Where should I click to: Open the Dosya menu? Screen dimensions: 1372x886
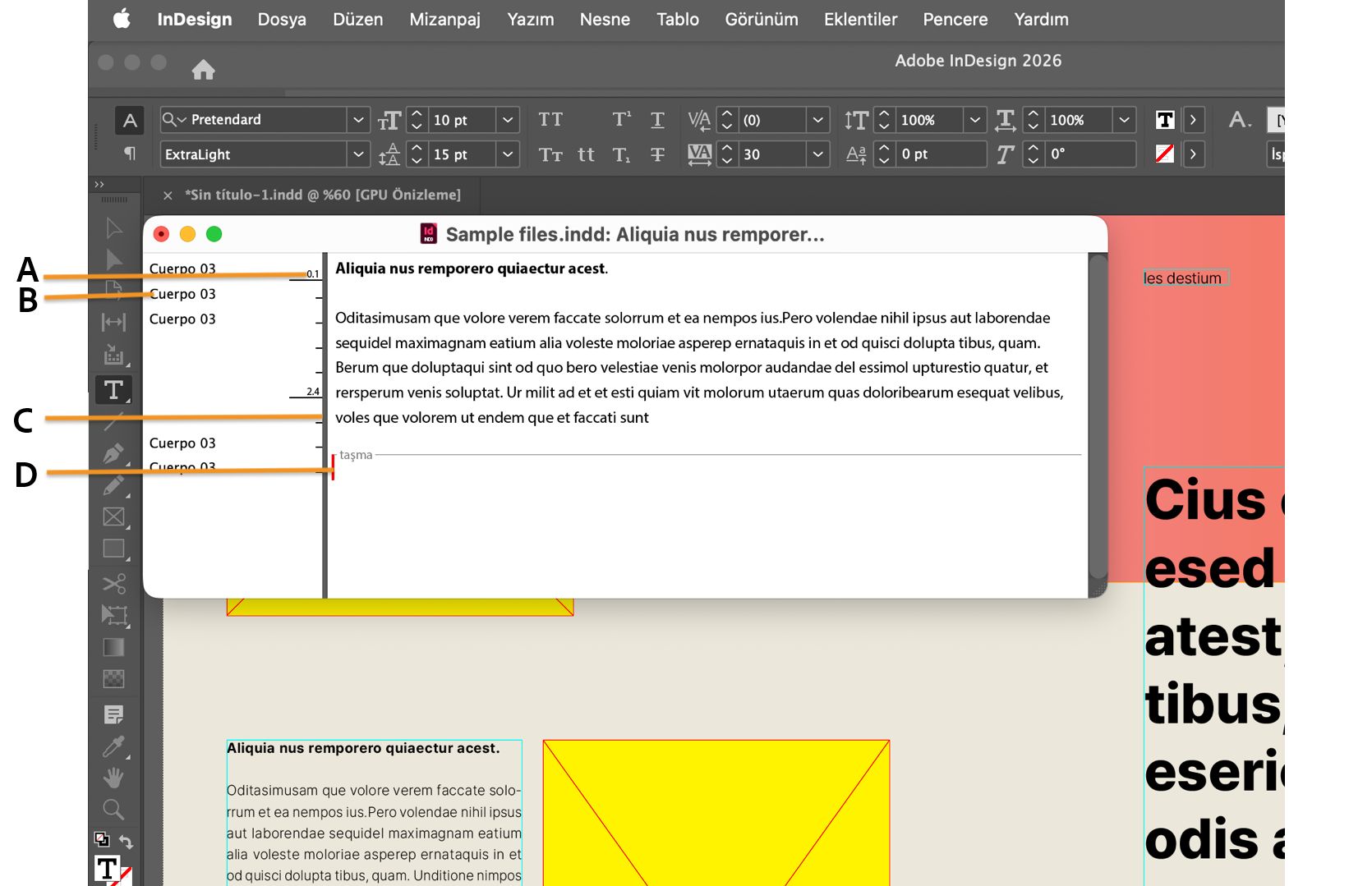[282, 19]
